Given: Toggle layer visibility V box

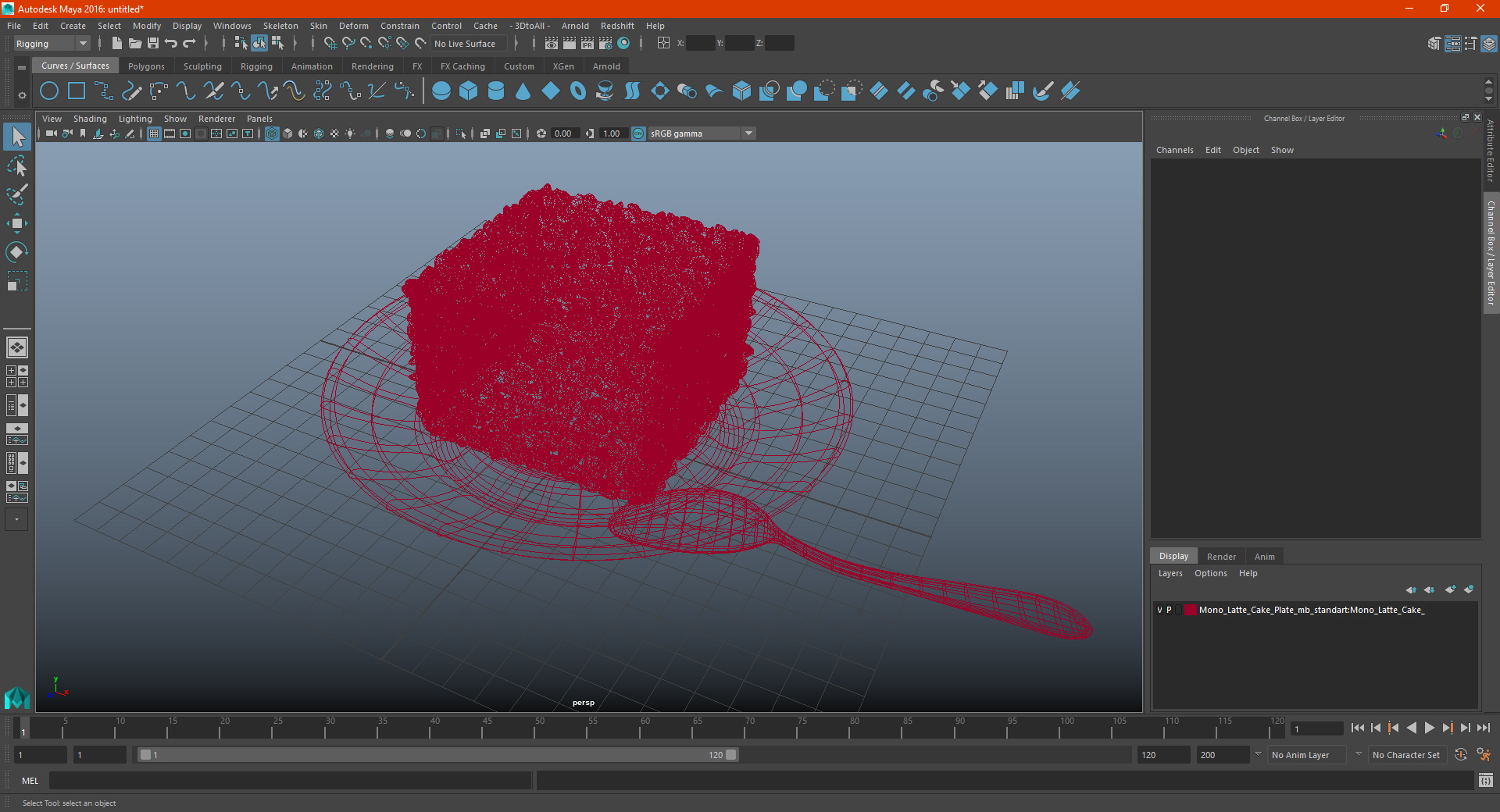Looking at the screenshot, I should click(1159, 610).
